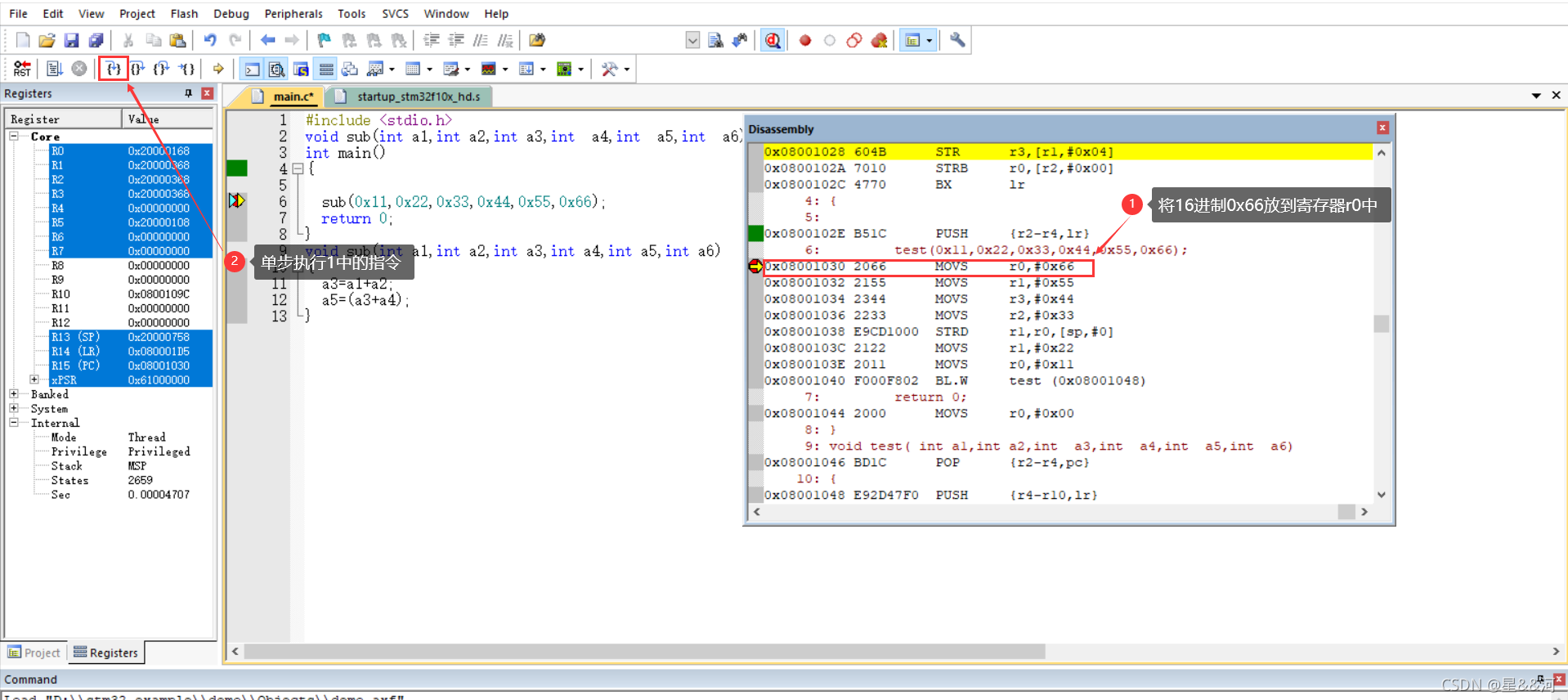Click Disable All Breakpoints icon
This screenshot has width=1568, height=700.
pos(854,40)
